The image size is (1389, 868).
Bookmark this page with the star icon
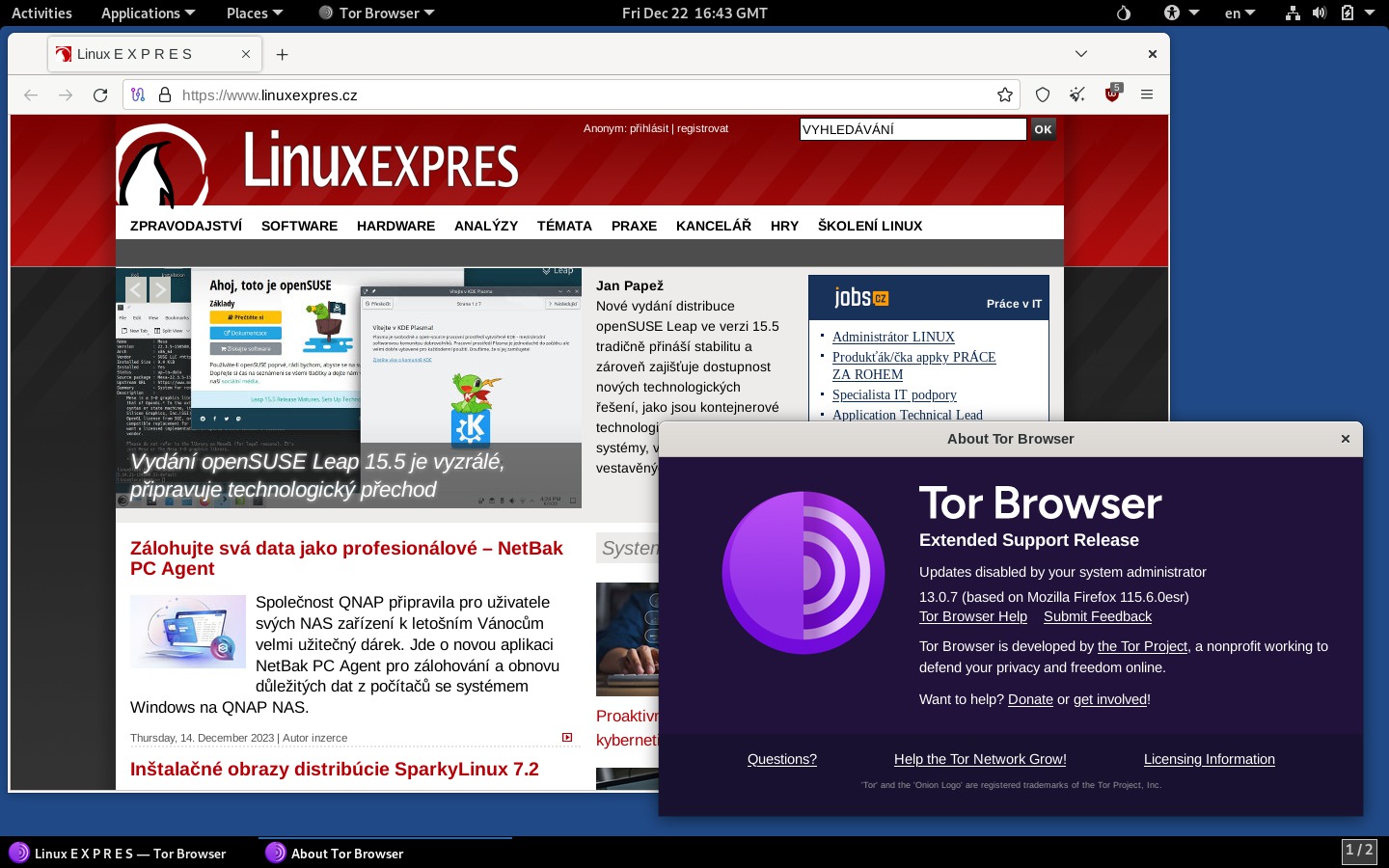click(x=1005, y=95)
